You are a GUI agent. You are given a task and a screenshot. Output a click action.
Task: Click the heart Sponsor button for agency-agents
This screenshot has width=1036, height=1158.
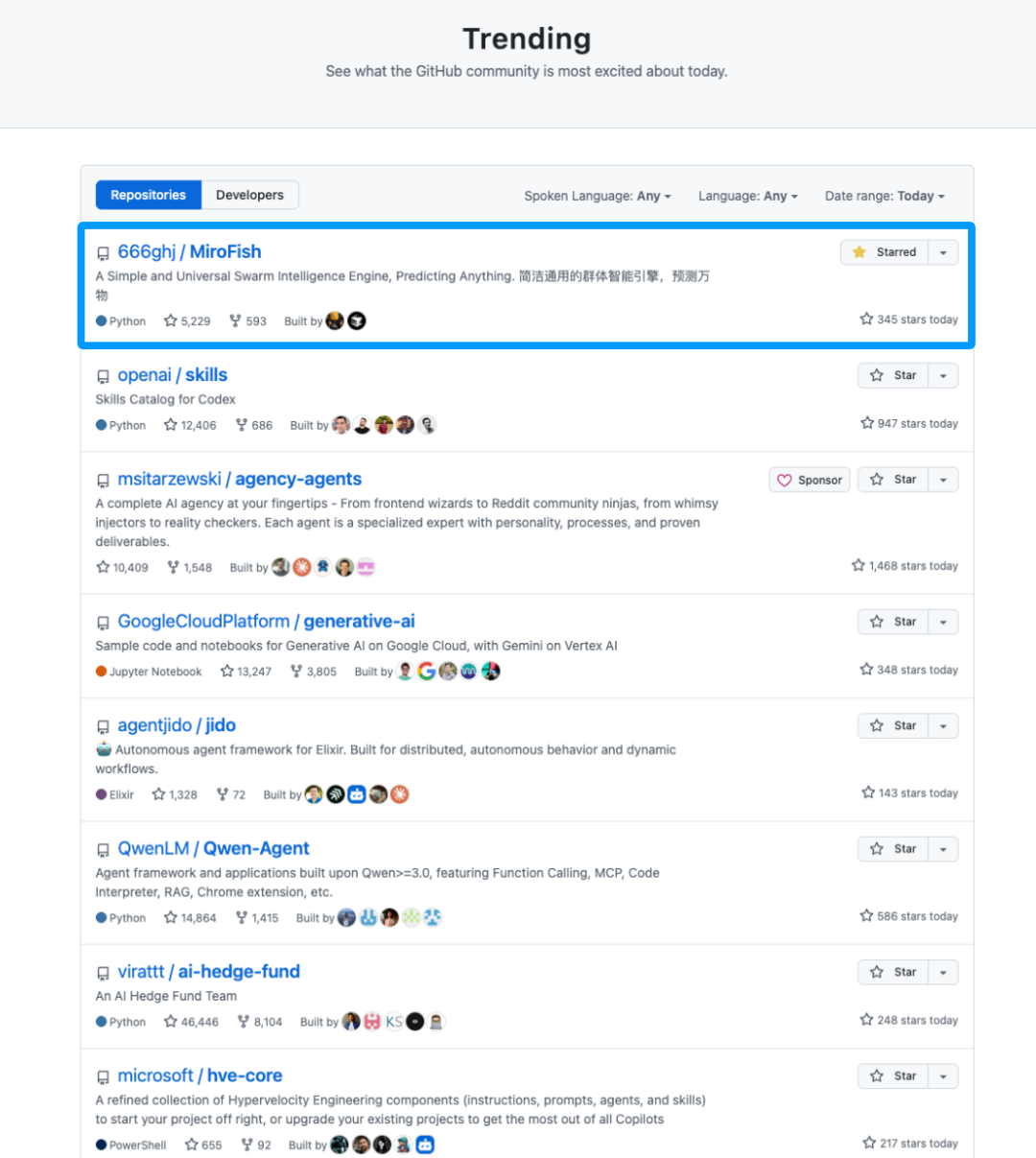coord(810,480)
